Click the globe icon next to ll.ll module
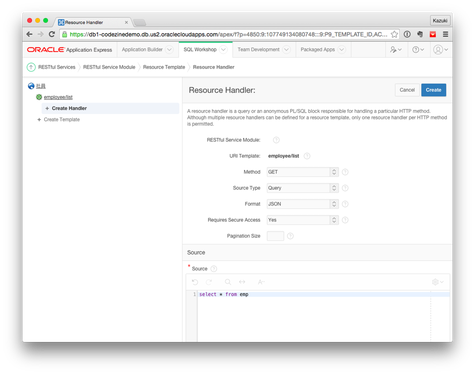The image size is (475, 374). coord(31,86)
